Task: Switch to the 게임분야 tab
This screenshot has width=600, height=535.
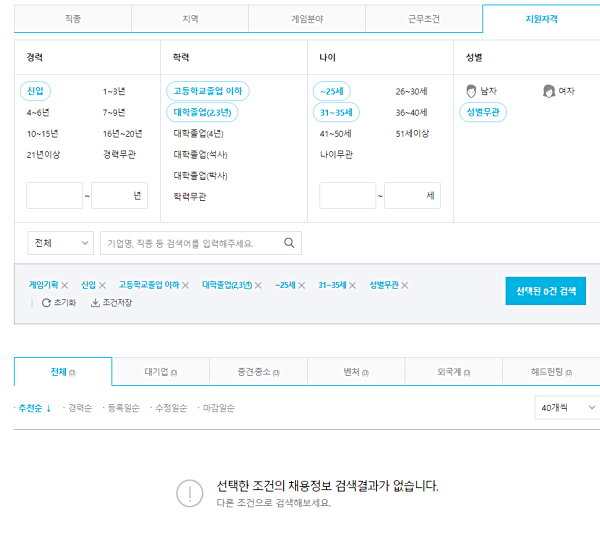Action: pos(307,19)
